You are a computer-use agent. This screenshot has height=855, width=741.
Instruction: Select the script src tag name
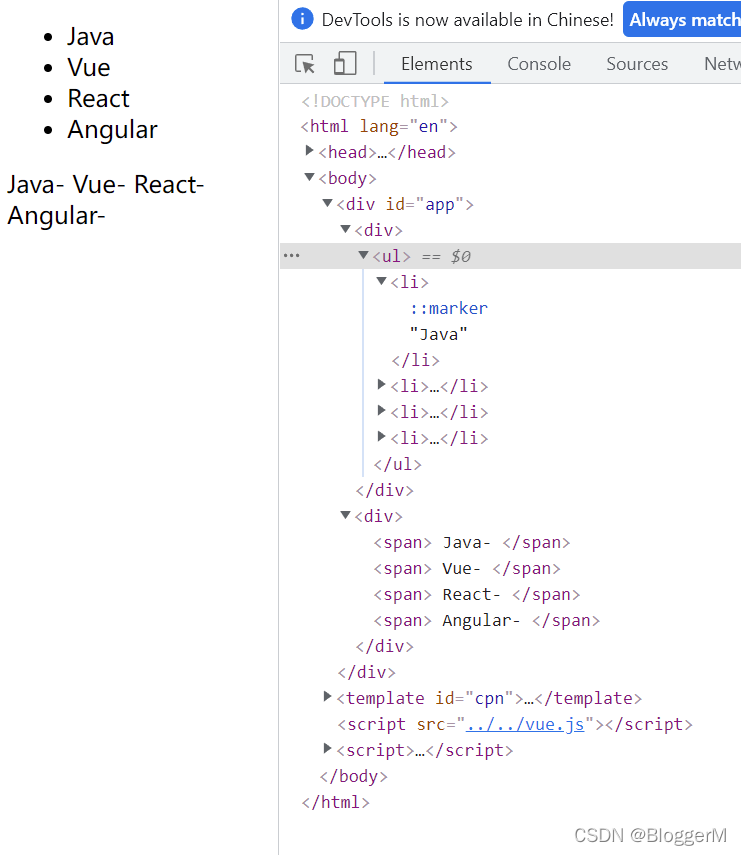click(x=376, y=724)
